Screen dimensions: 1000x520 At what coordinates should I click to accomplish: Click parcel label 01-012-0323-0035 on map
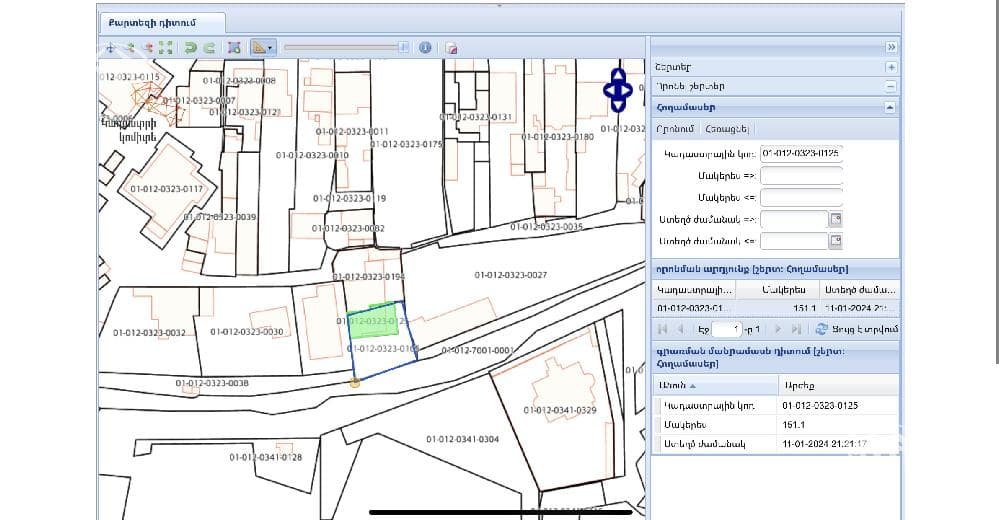[x=547, y=227]
